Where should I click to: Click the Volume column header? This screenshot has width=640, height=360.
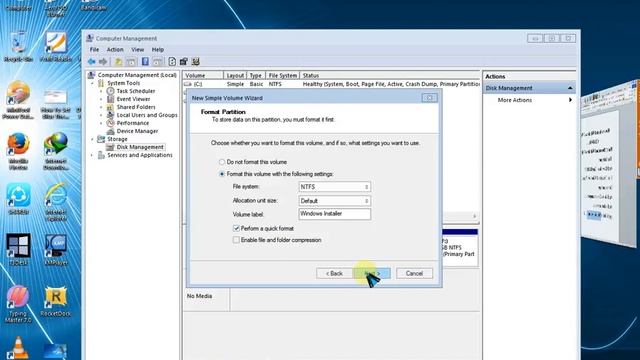point(203,76)
